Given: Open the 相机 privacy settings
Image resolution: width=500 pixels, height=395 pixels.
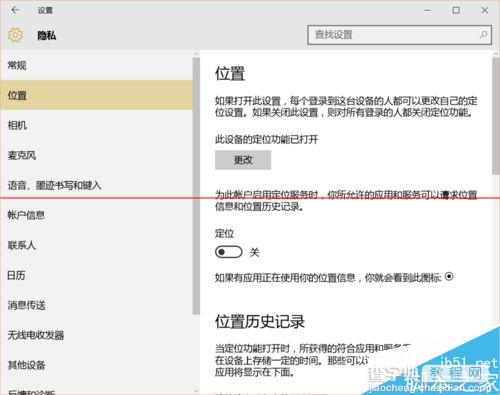Looking at the screenshot, I should tap(96, 125).
